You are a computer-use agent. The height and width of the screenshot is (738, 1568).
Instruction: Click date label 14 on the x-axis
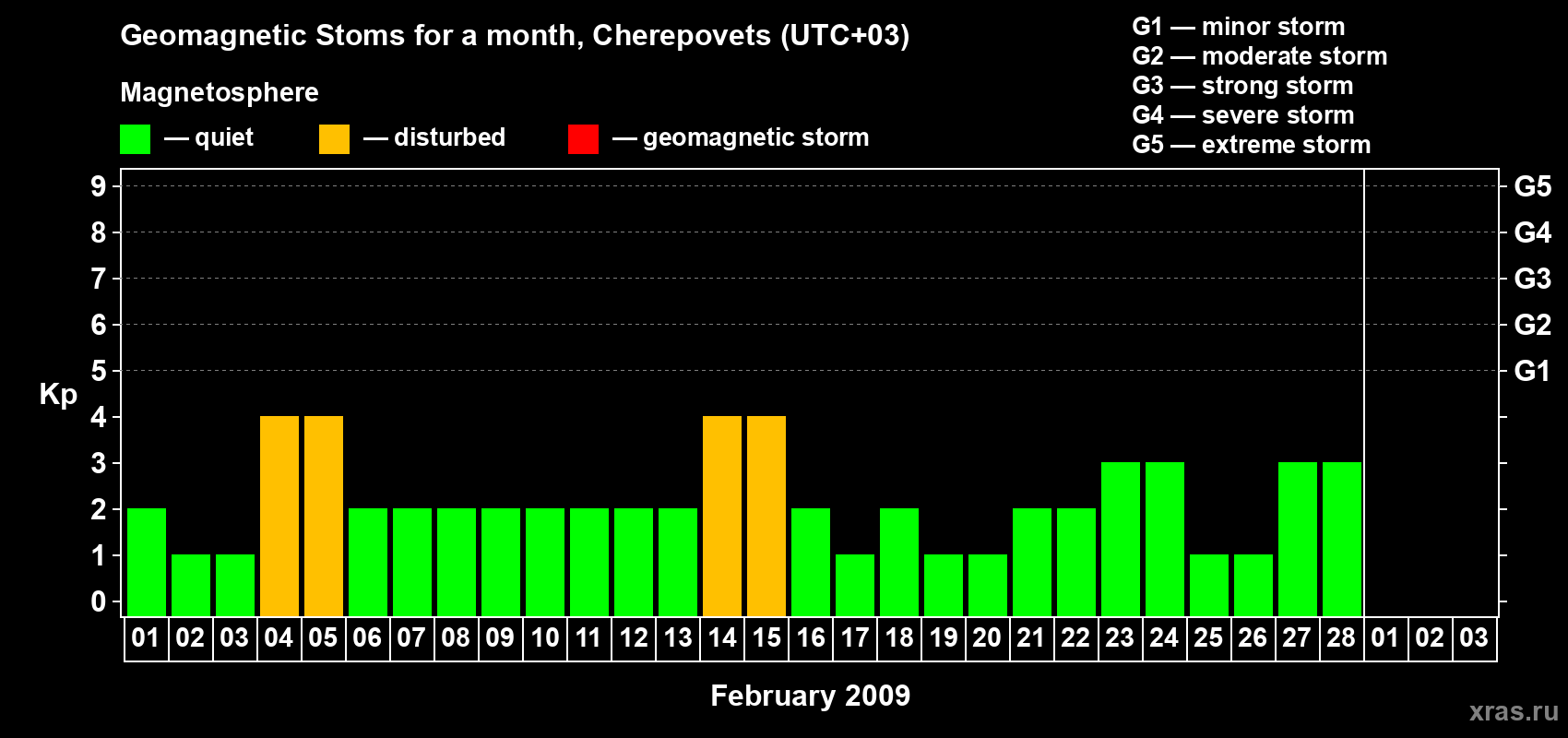pyautogui.click(x=722, y=638)
